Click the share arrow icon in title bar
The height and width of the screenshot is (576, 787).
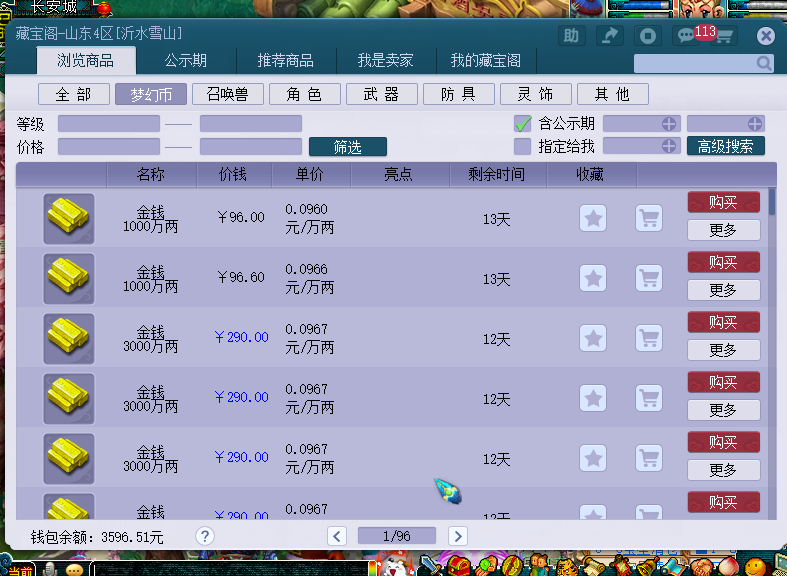click(x=609, y=36)
